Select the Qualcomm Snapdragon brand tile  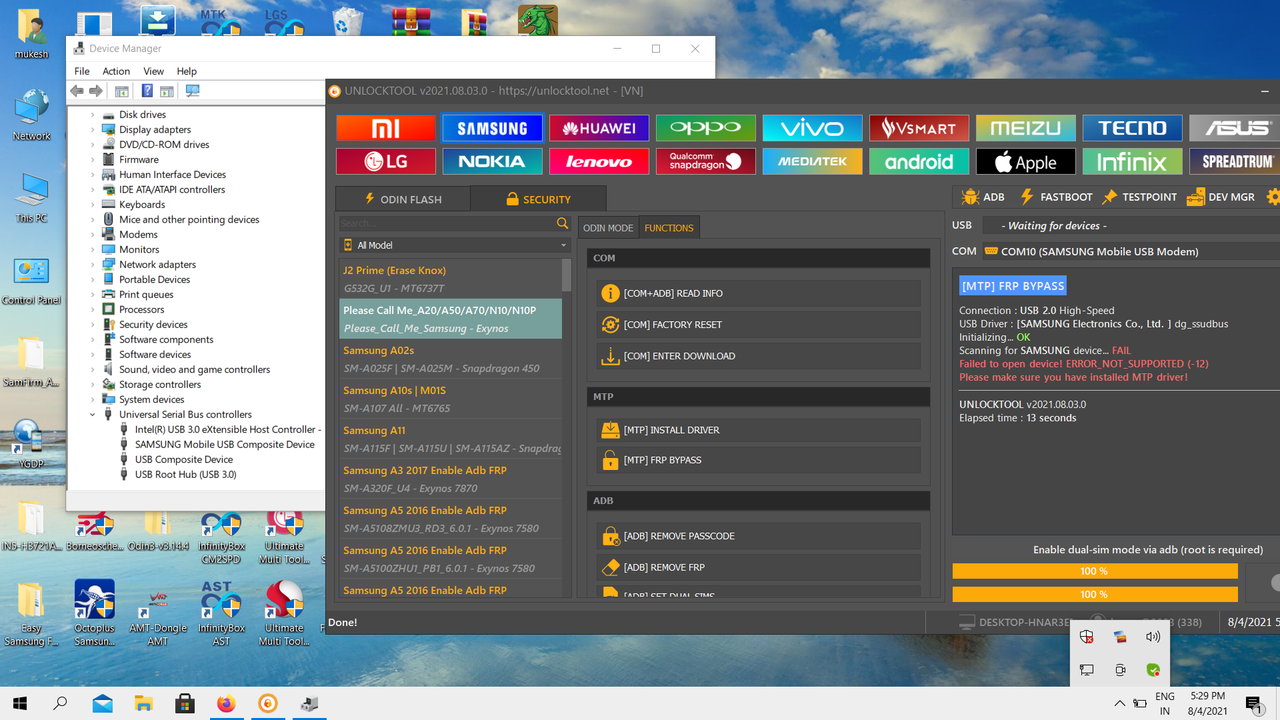coord(705,160)
